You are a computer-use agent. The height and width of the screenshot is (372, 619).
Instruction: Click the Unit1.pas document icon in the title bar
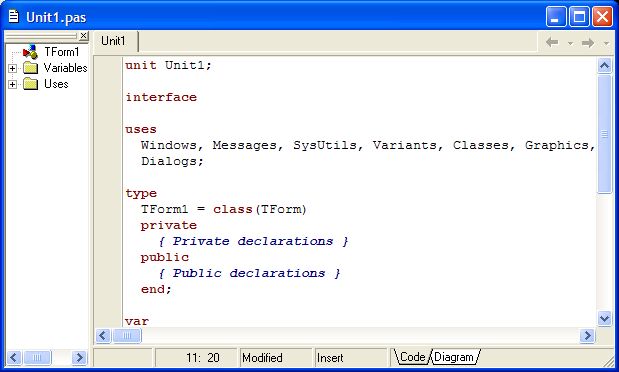point(14,17)
